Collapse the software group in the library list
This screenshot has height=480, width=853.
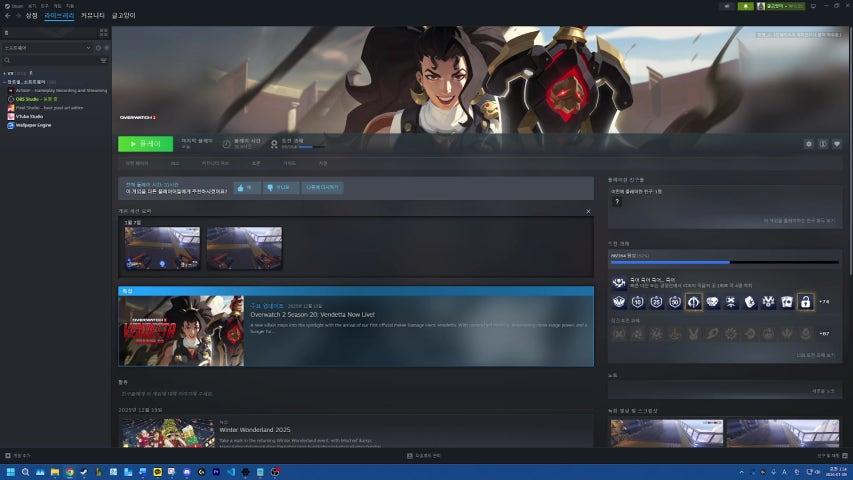tap(5, 81)
